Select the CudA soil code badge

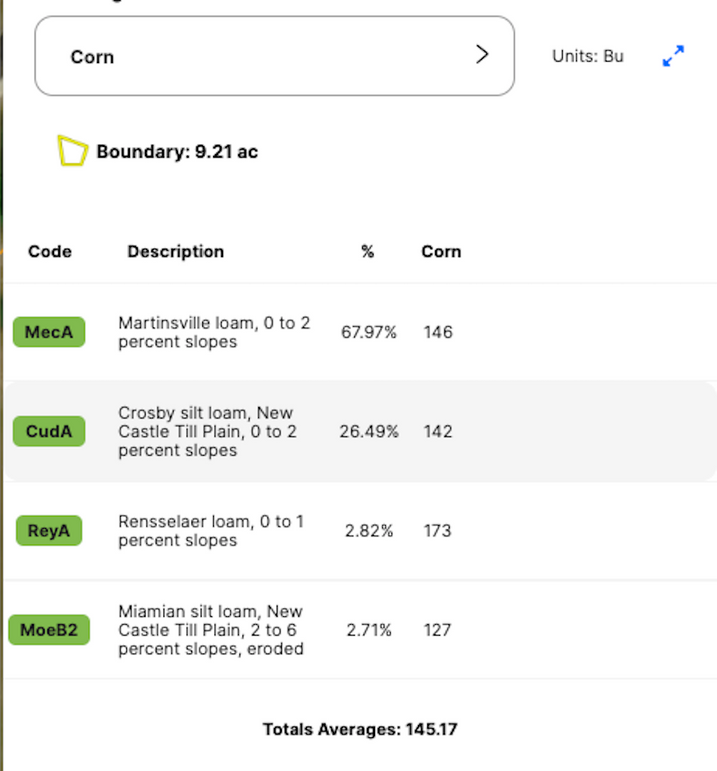(49, 431)
